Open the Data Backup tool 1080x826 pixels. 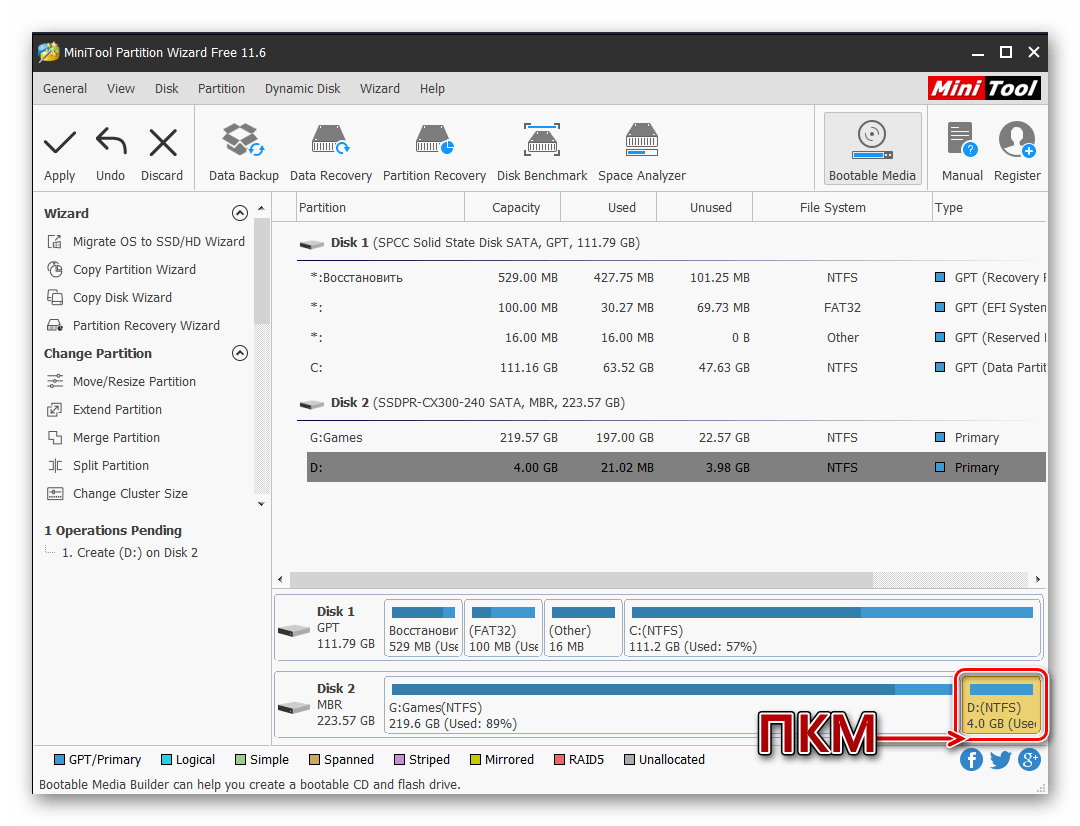coord(243,143)
